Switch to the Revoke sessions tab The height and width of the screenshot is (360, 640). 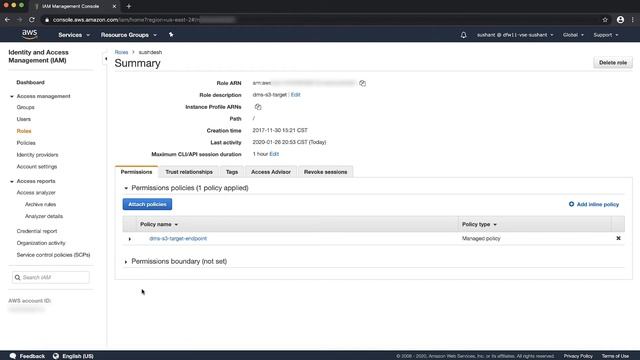point(325,172)
